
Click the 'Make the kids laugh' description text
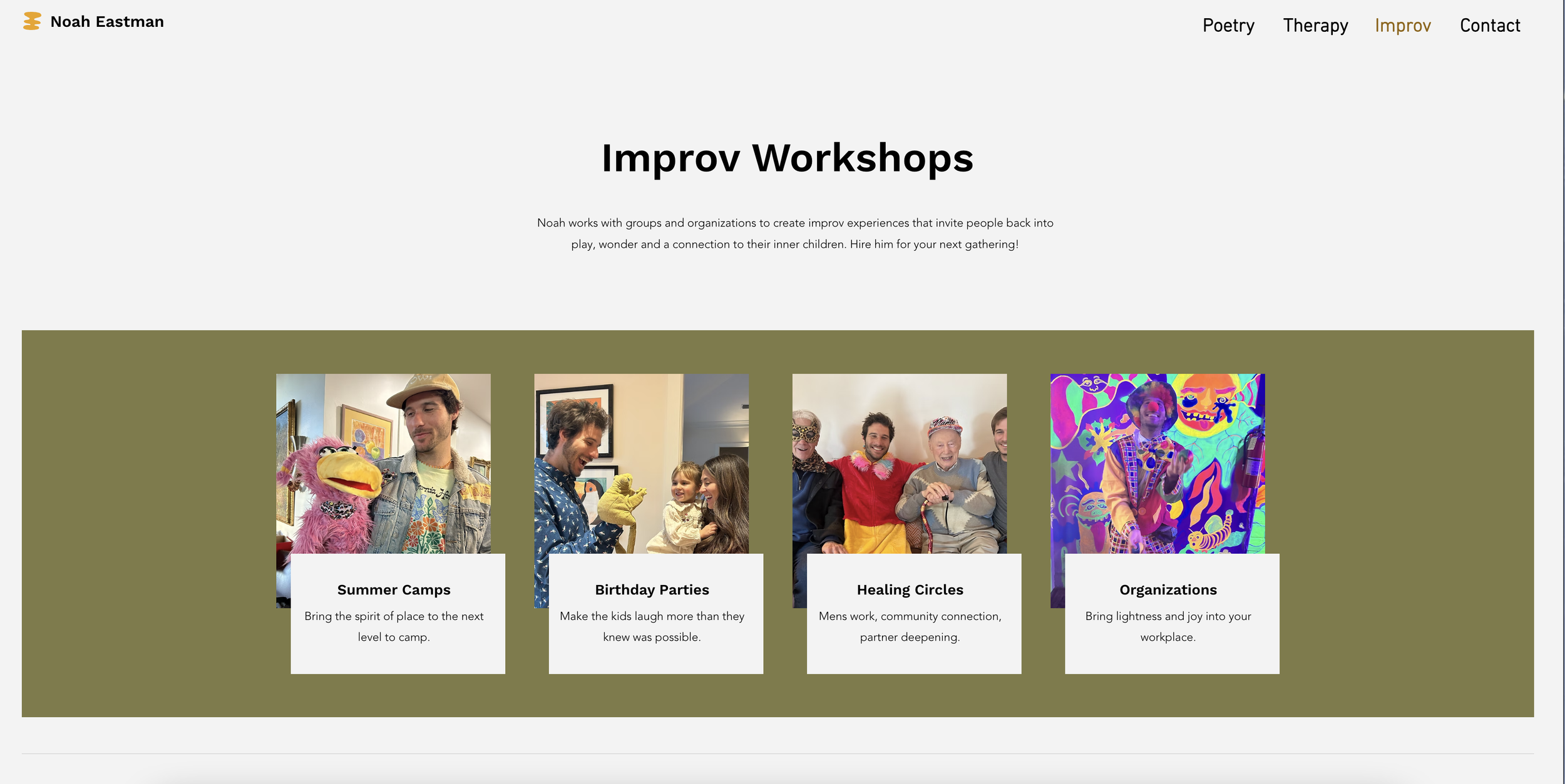click(652, 626)
